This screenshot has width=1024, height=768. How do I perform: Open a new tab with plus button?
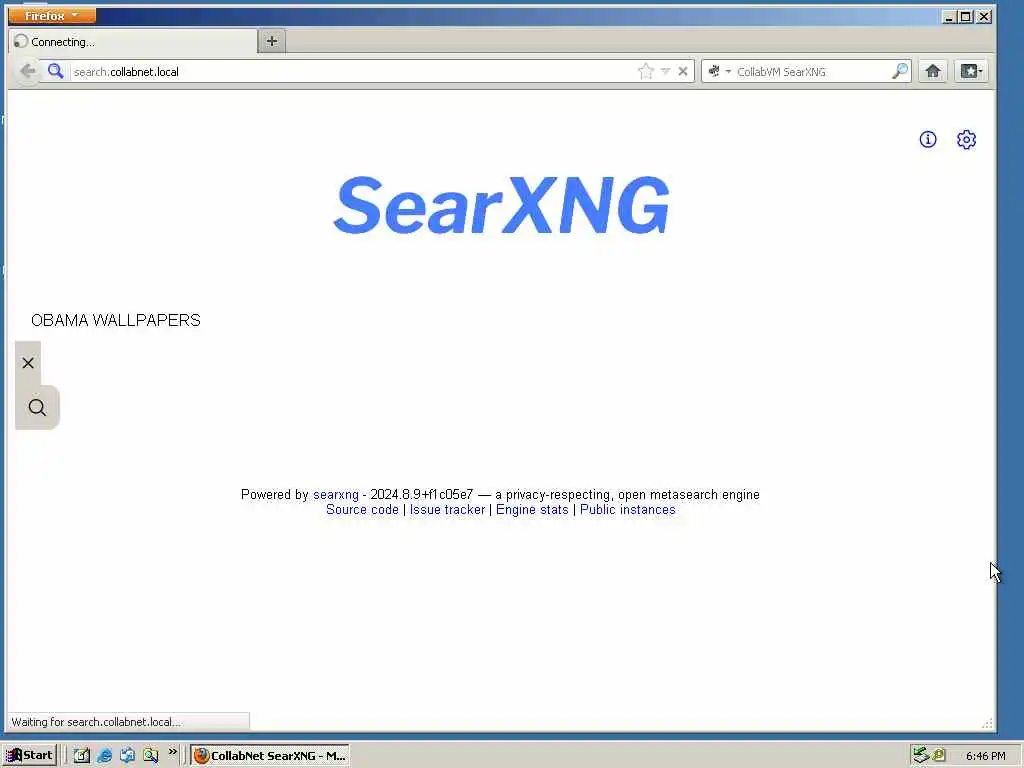(x=272, y=41)
